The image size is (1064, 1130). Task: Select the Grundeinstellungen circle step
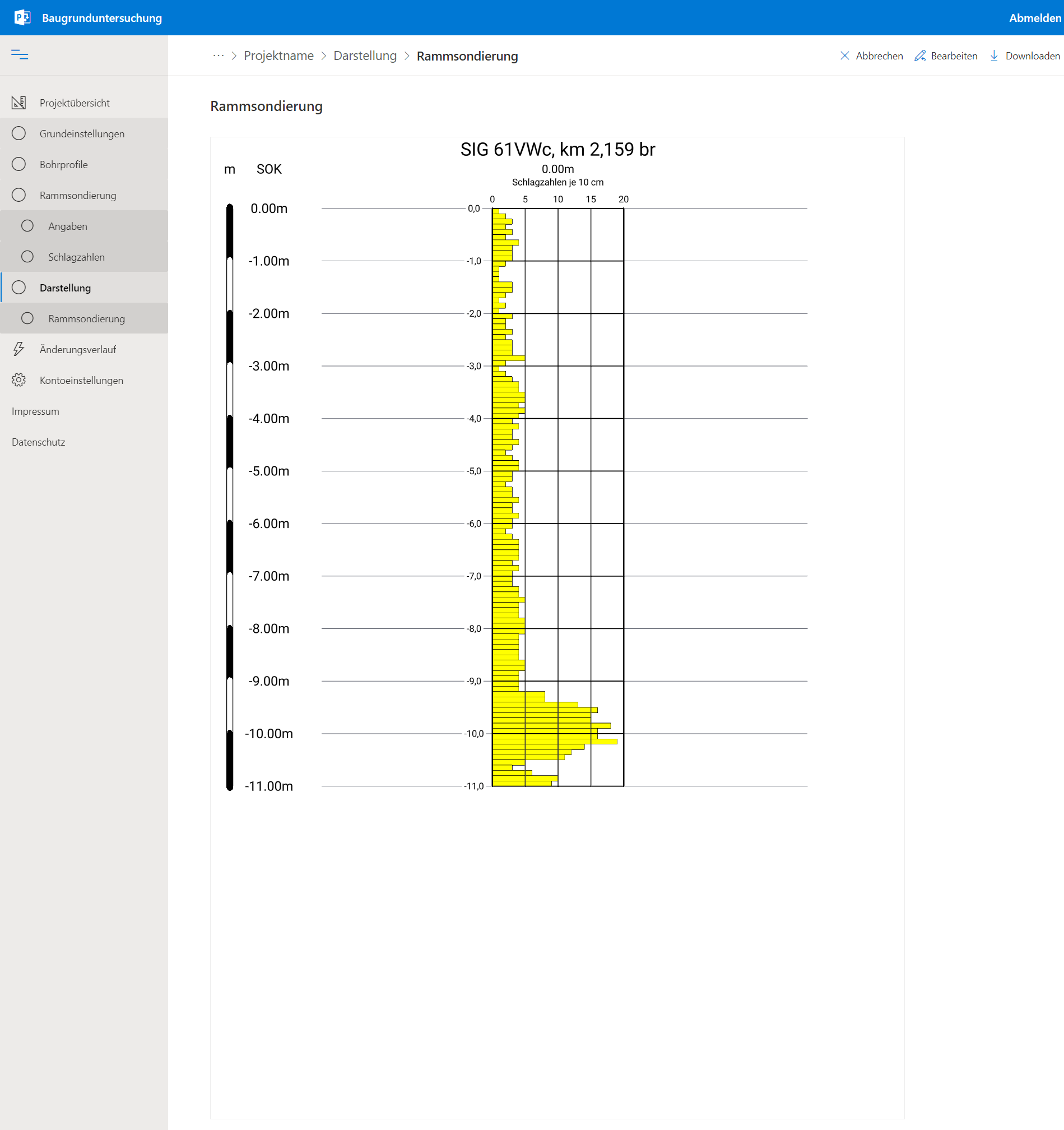[x=18, y=133]
